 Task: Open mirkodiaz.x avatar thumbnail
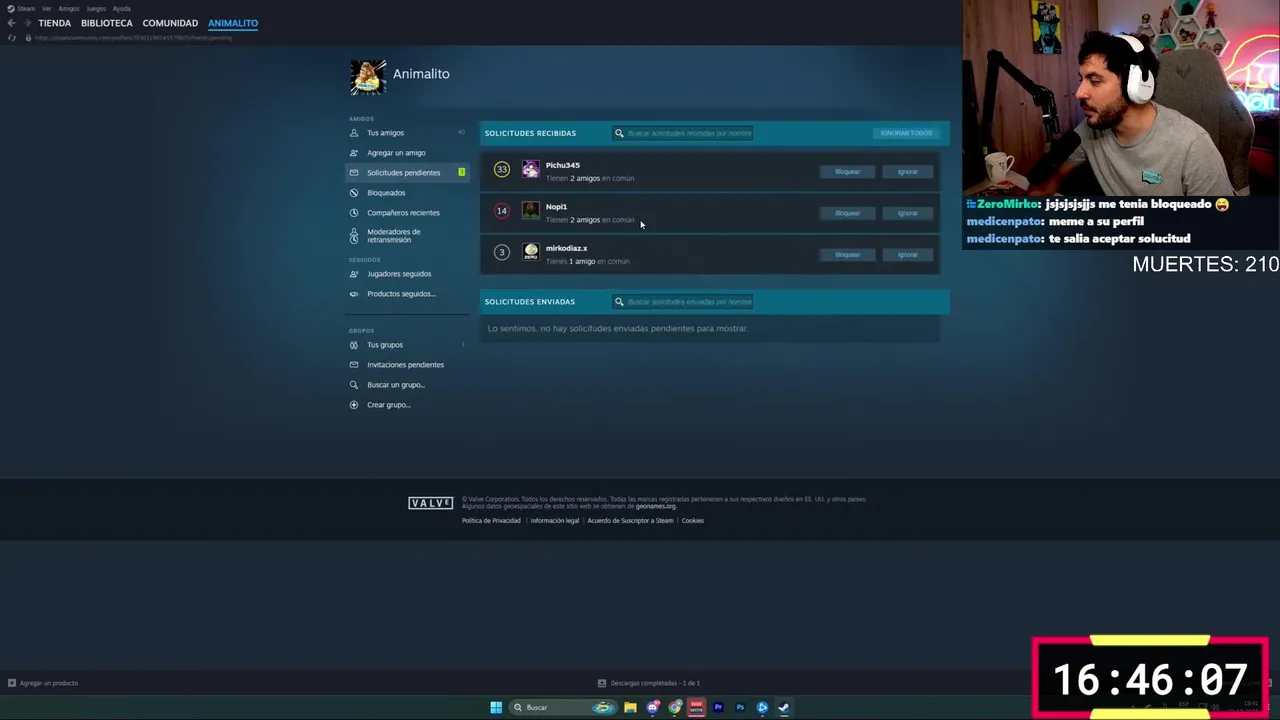click(531, 252)
